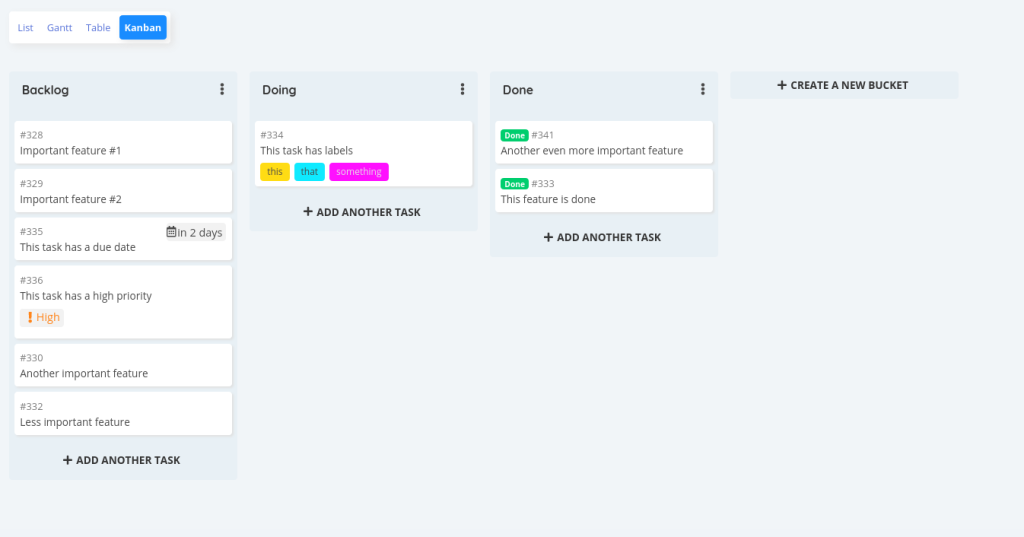Open the Backlog bucket three-dot menu
The width and height of the screenshot is (1024, 537).
[x=222, y=90]
